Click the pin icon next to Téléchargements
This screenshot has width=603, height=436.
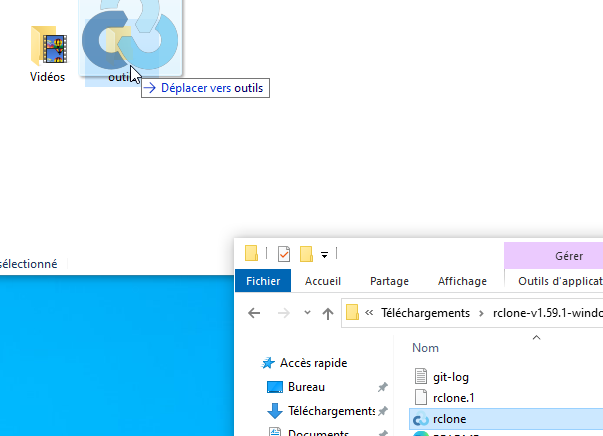383,411
